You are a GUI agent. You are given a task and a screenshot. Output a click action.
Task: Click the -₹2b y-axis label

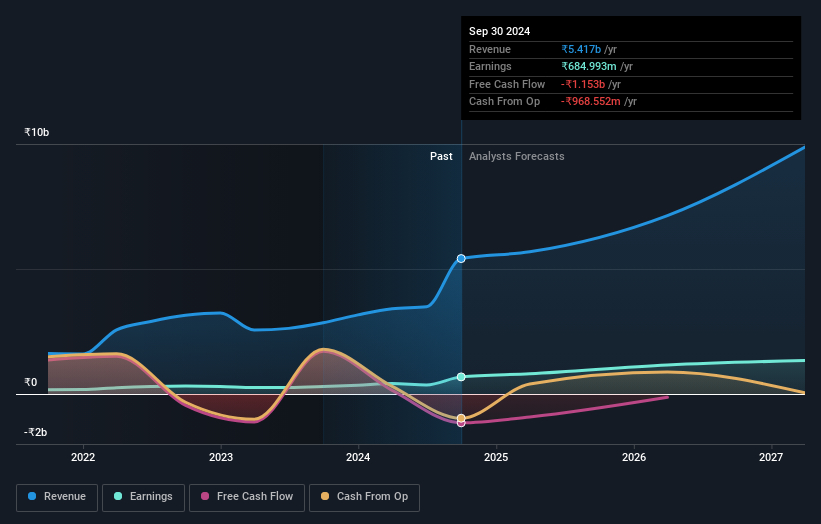(36, 432)
